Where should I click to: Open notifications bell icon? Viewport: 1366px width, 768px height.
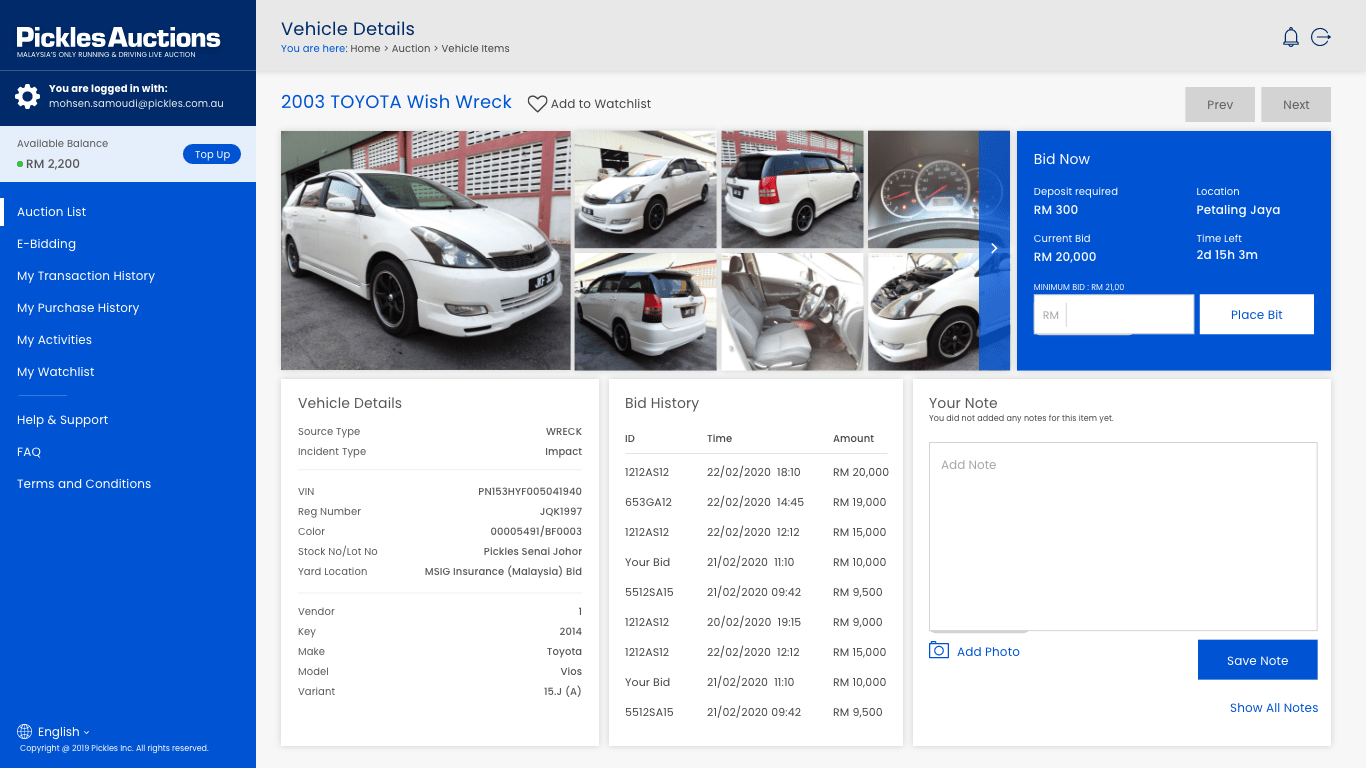pyautogui.click(x=1291, y=37)
